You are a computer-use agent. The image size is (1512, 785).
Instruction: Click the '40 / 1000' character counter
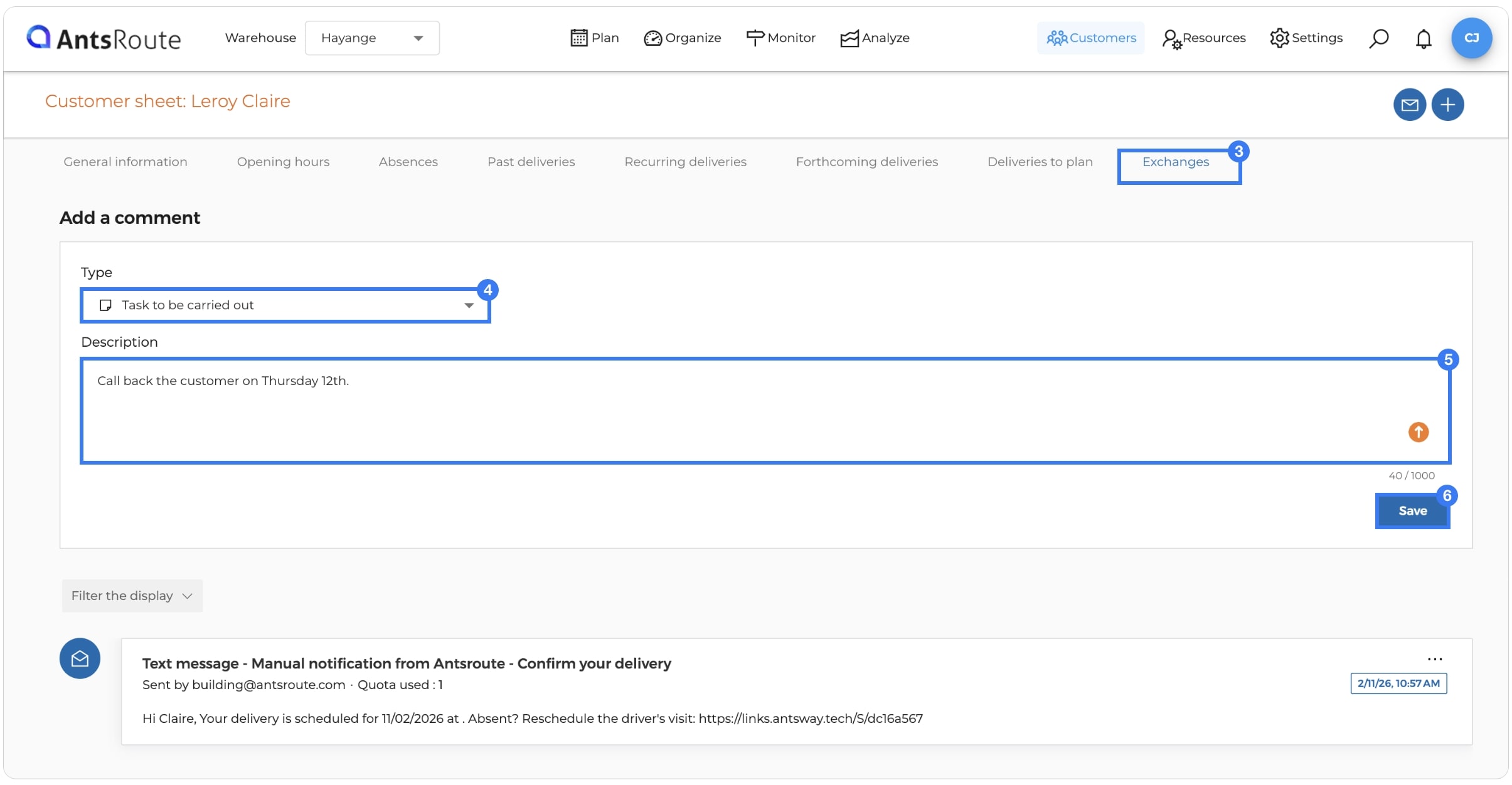tap(1412, 476)
